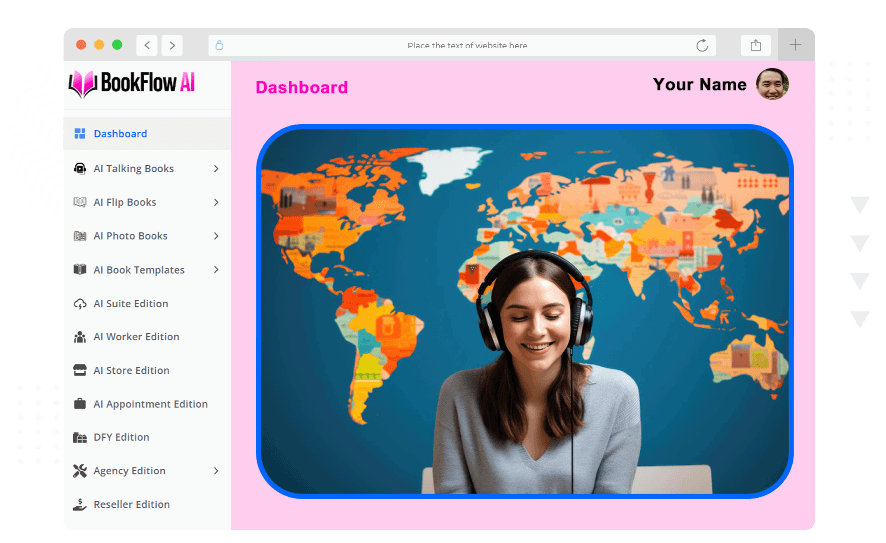Click the AI Worker Edition people icon
886x543 pixels.
80,337
